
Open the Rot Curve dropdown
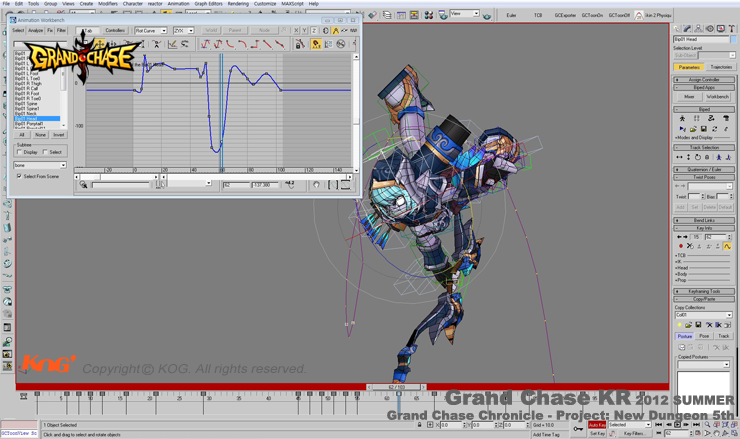click(x=151, y=31)
